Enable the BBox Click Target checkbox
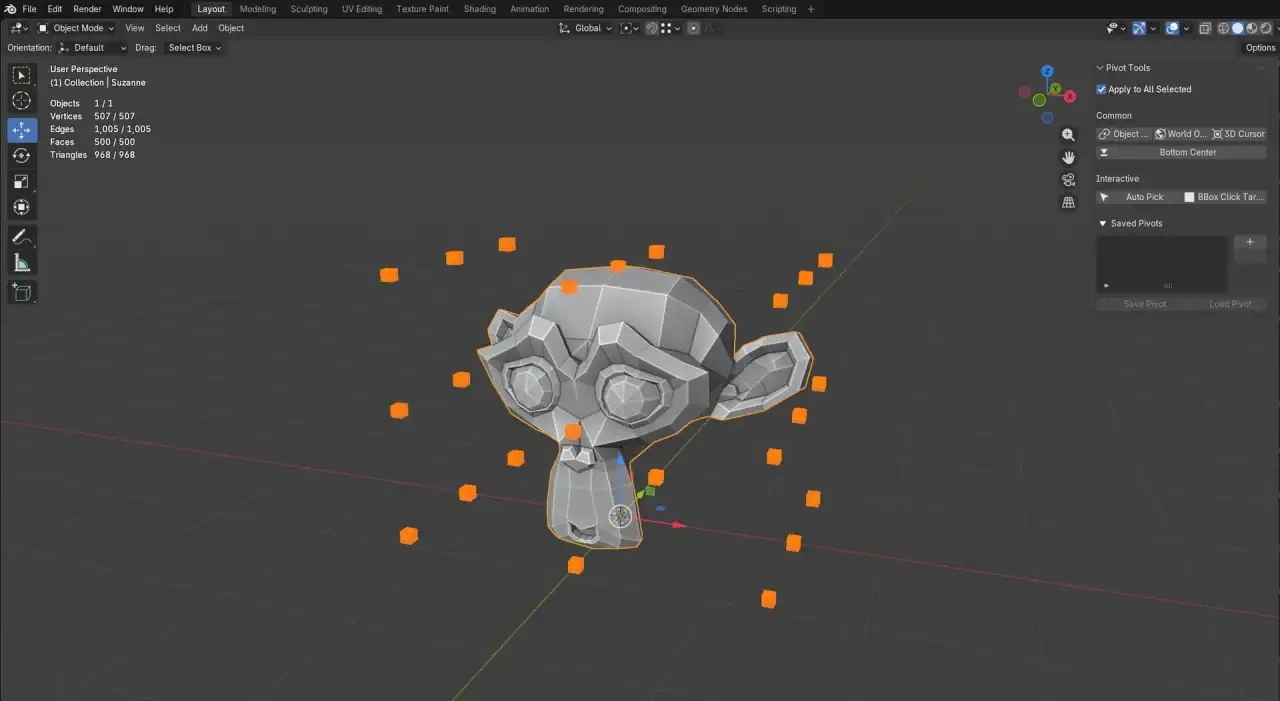 pos(1189,198)
